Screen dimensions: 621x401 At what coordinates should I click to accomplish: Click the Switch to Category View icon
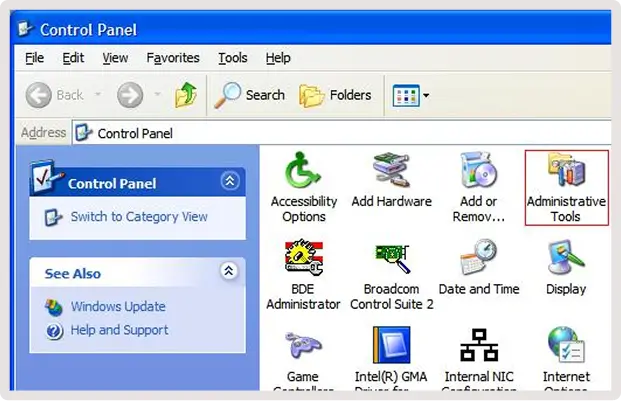pos(53,217)
